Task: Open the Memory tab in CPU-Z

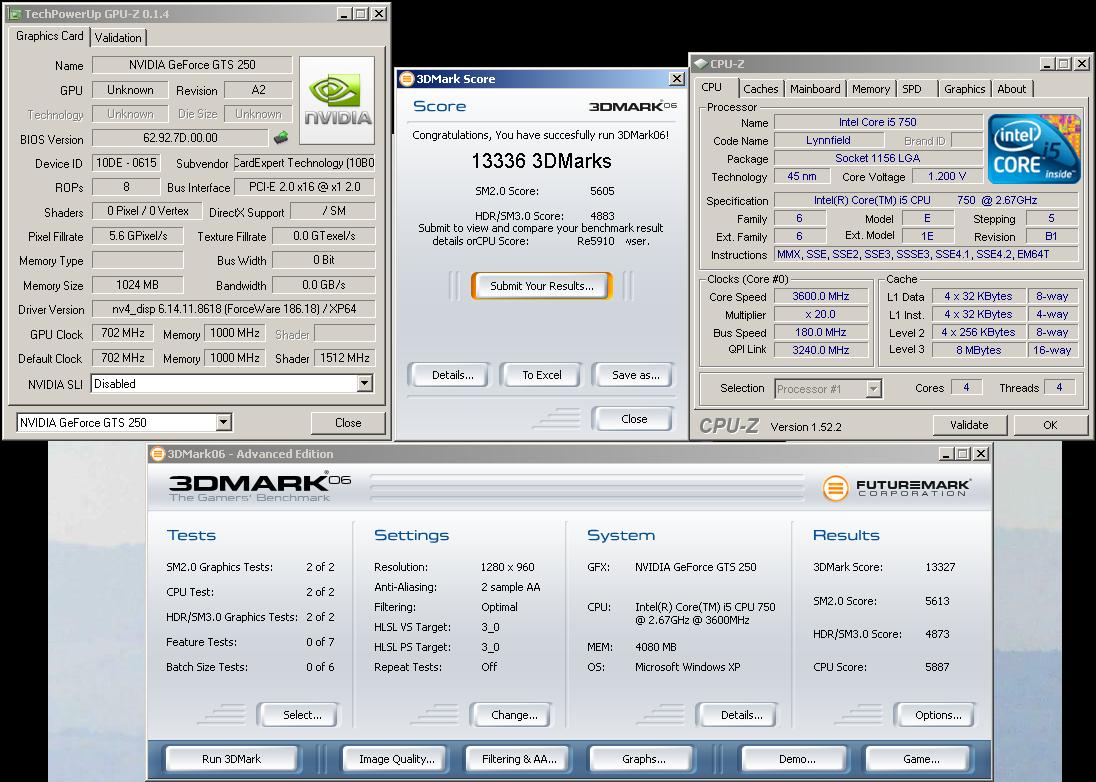Action: pos(871,89)
